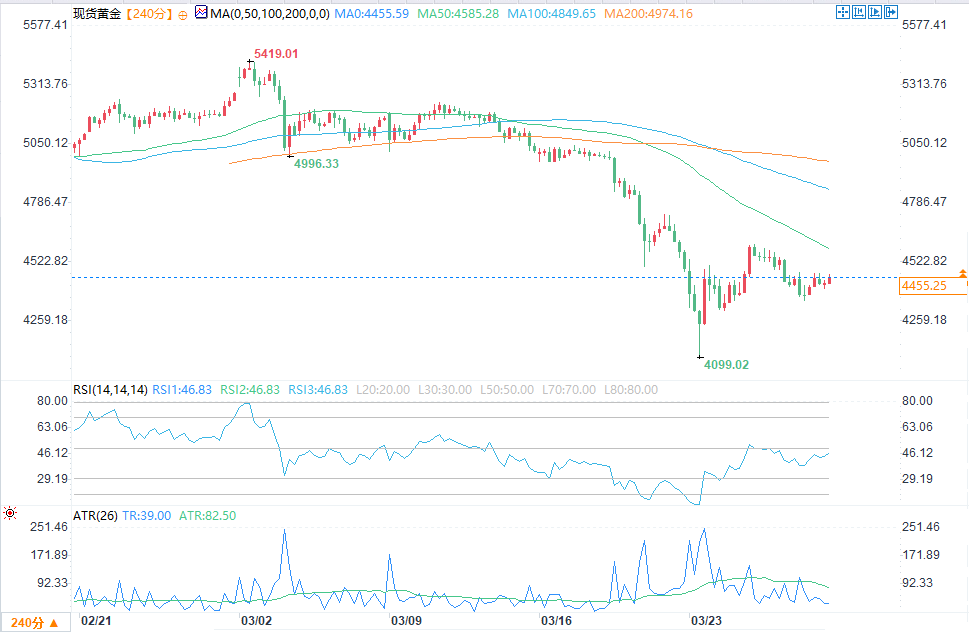Click the 【240分】 period label
969x632 pixels.
pos(148,14)
